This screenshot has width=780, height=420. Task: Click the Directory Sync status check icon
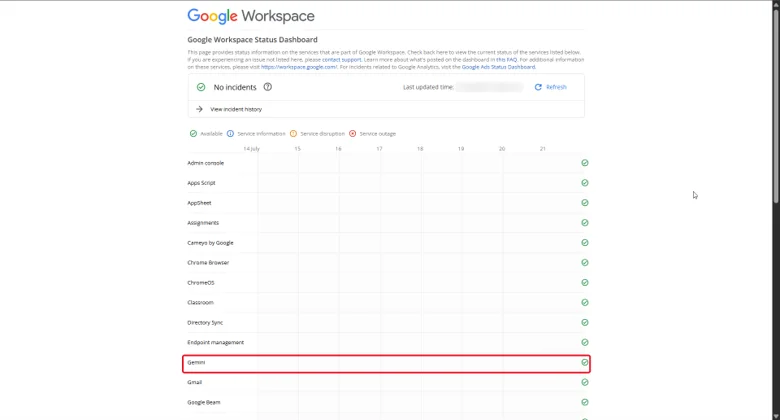[585, 322]
